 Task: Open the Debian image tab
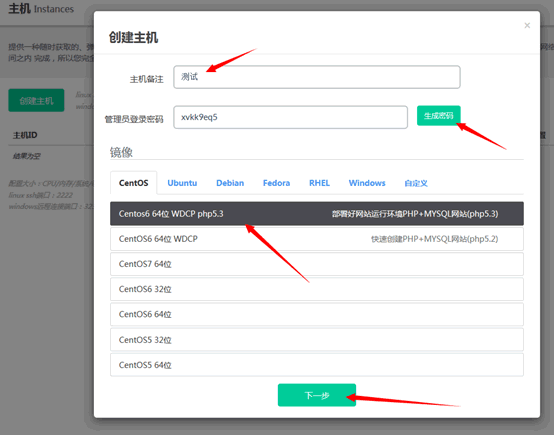click(230, 183)
